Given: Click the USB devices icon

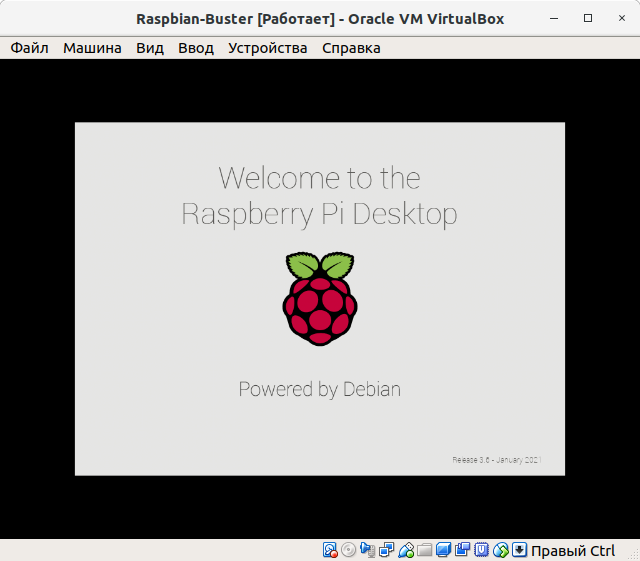Looking at the screenshot, I should pos(406,550).
